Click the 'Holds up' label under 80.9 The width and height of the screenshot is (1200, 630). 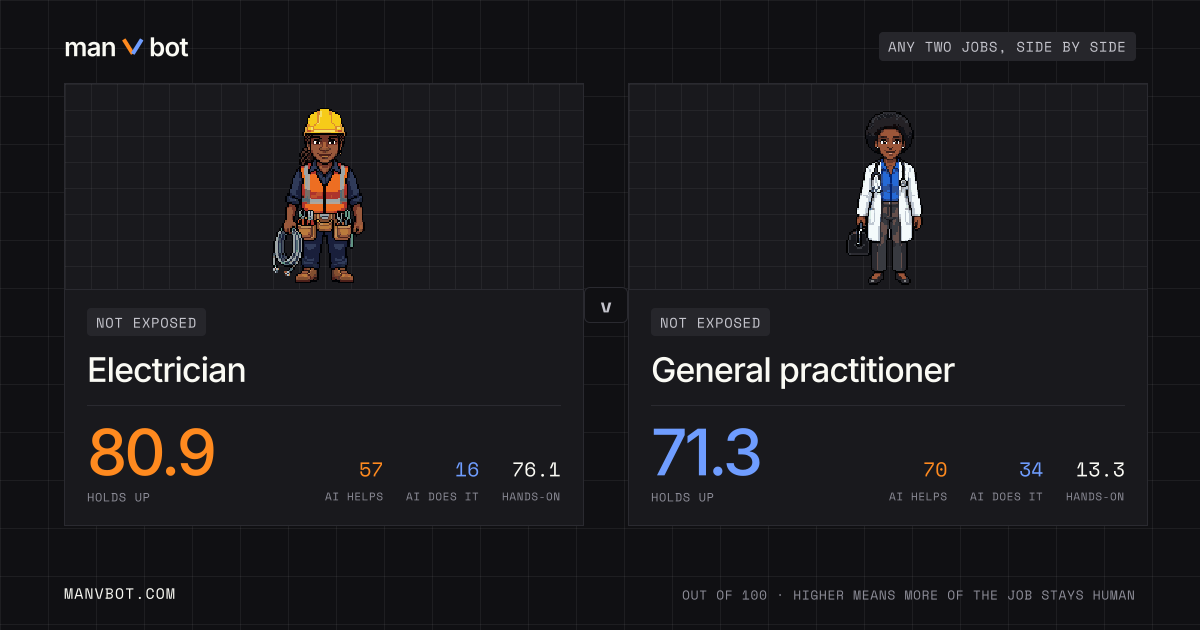click(x=119, y=497)
